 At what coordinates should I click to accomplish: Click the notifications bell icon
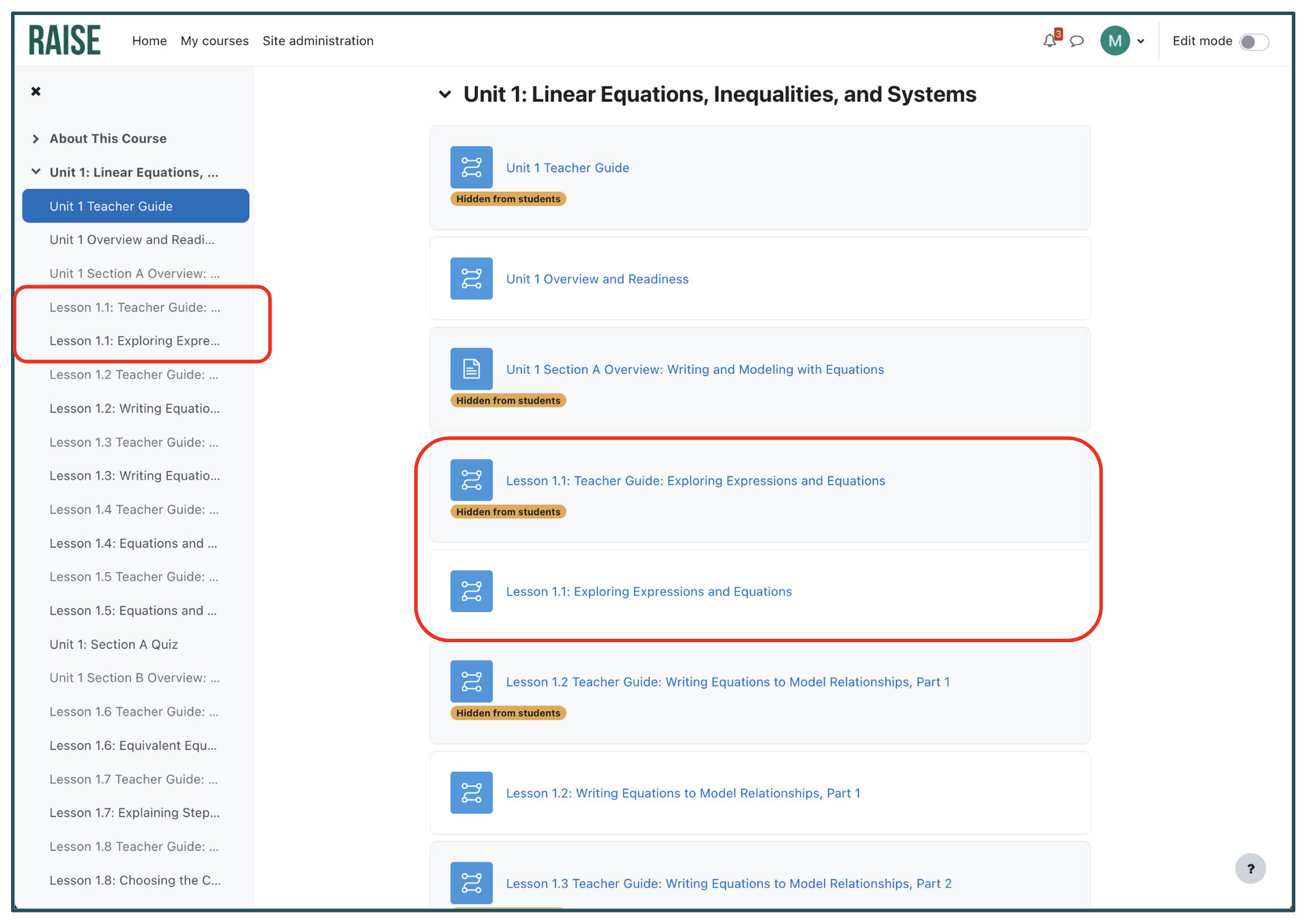click(1050, 41)
